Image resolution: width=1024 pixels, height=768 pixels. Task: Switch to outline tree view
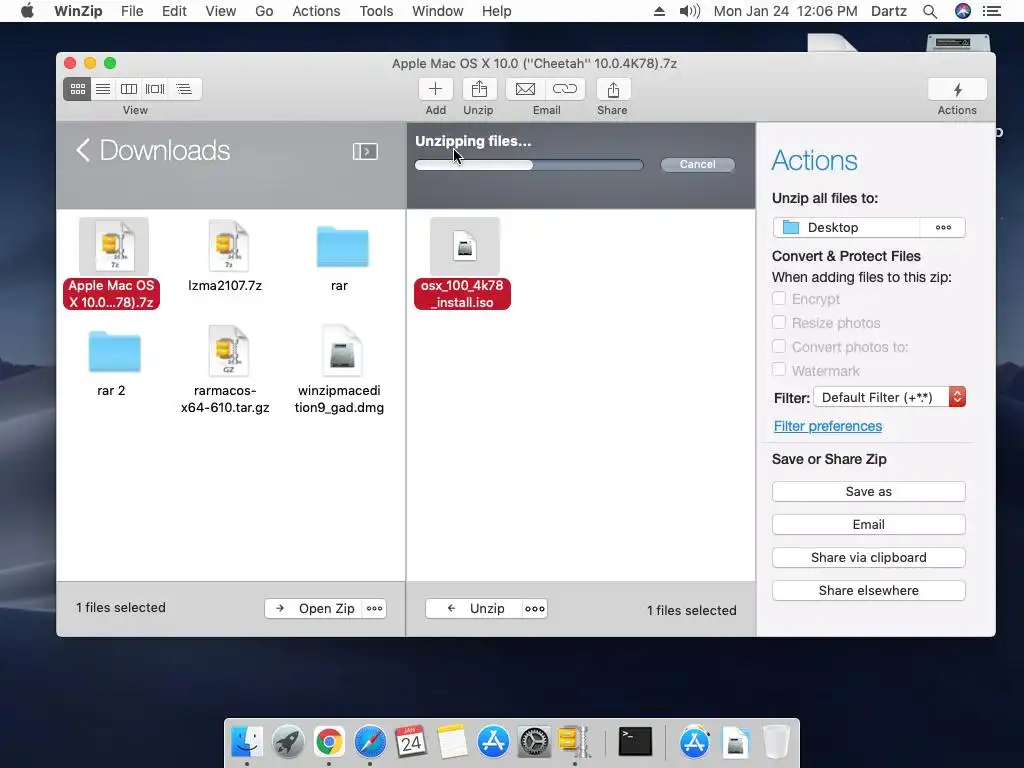pos(184,89)
